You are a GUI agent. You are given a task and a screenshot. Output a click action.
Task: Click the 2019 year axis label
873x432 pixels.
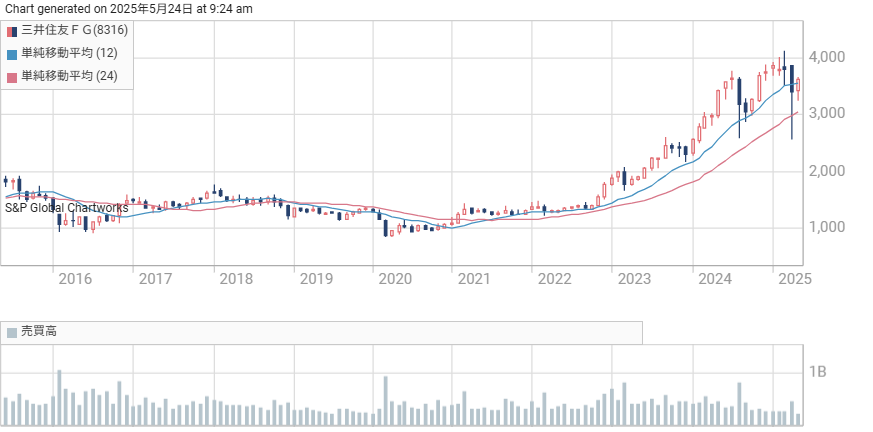(x=316, y=279)
